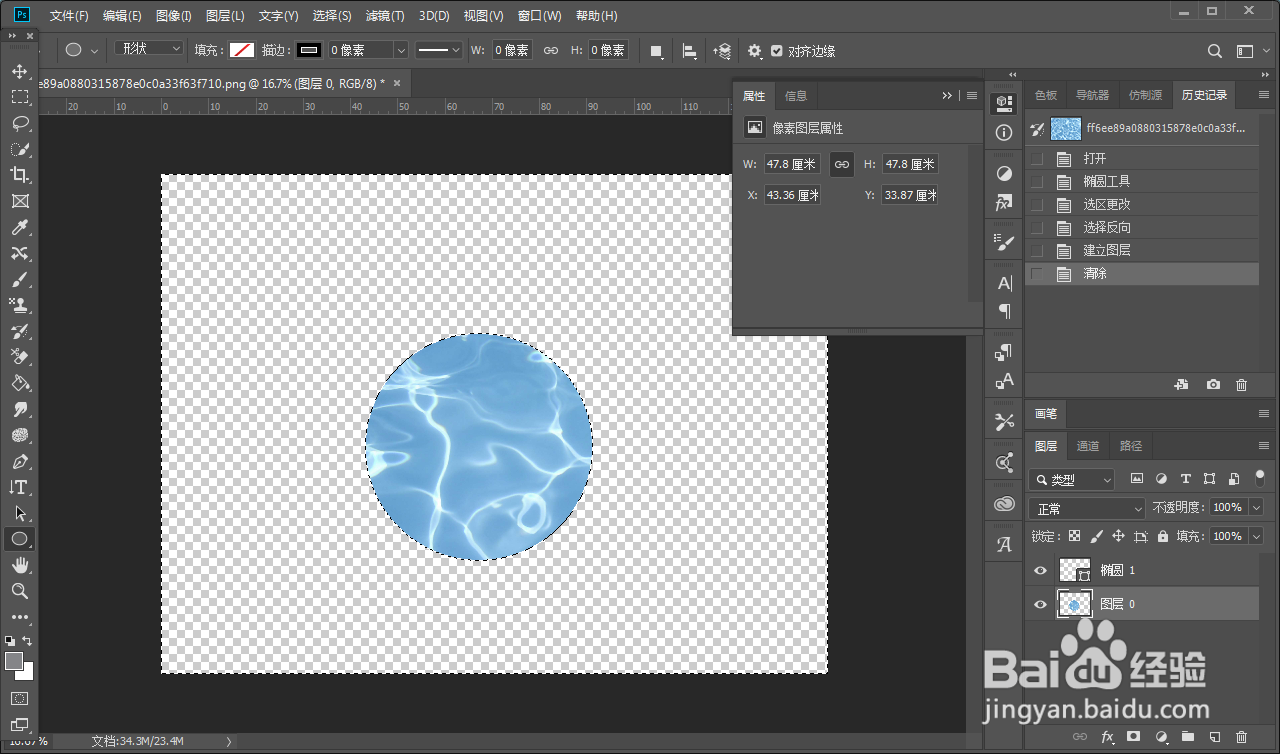Delete current history state with trash icon
This screenshot has height=754, width=1280.
point(1241,384)
